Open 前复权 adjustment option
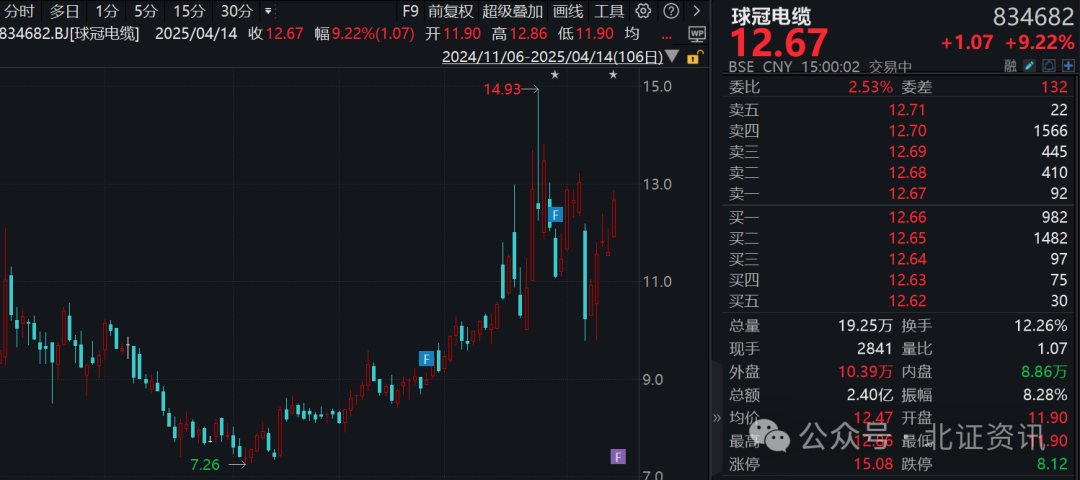This screenshot has height=480, width=1080. pos(450,11)
